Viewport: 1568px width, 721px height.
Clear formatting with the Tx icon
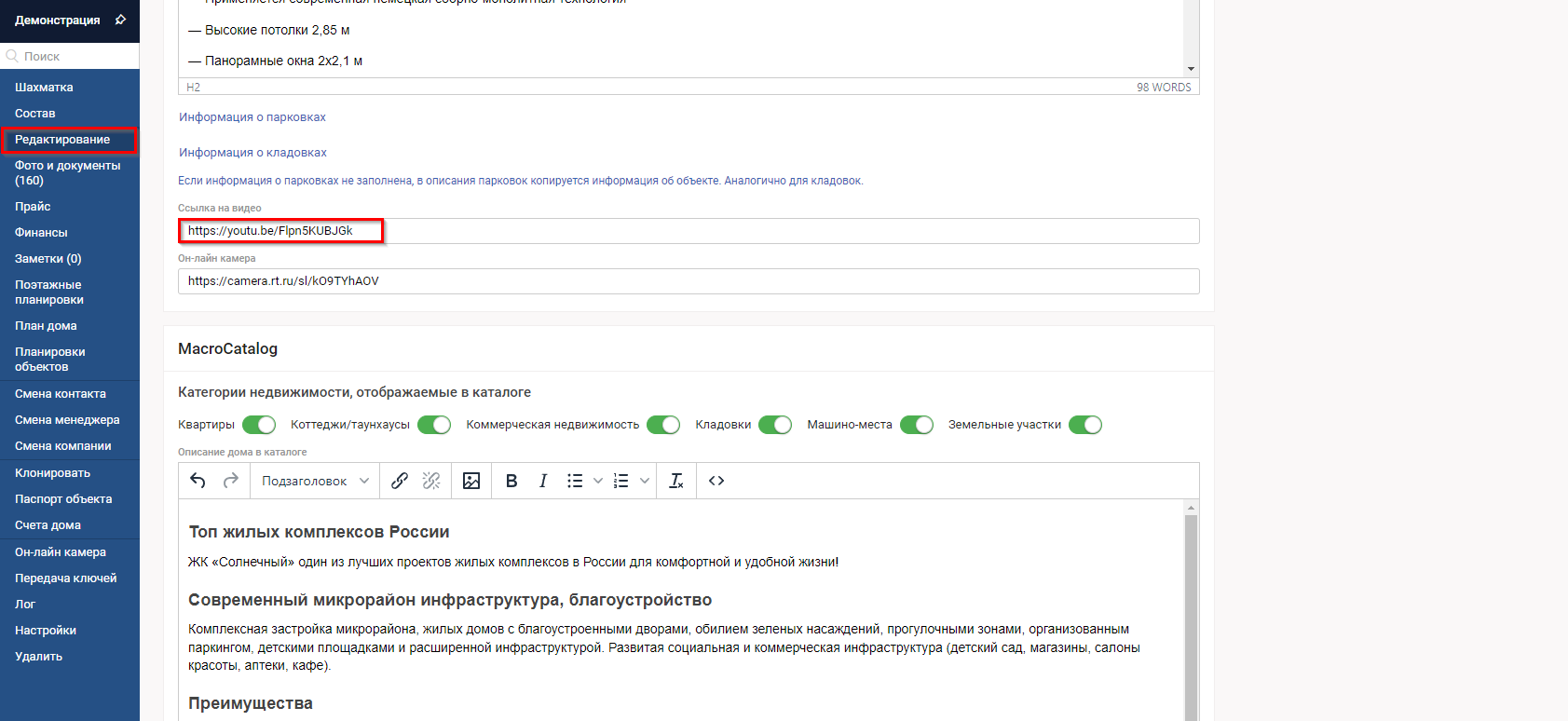coord(676,481)
